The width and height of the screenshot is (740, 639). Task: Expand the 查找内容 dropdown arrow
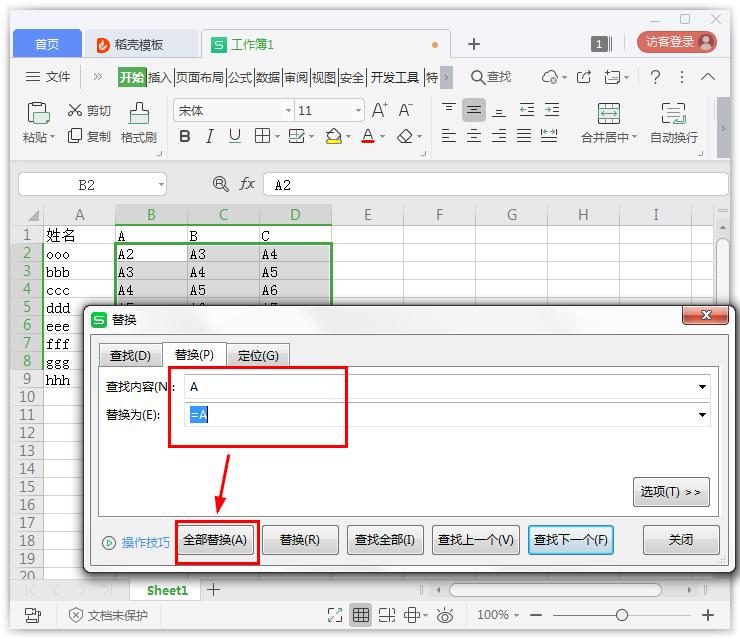click(702, 387)
